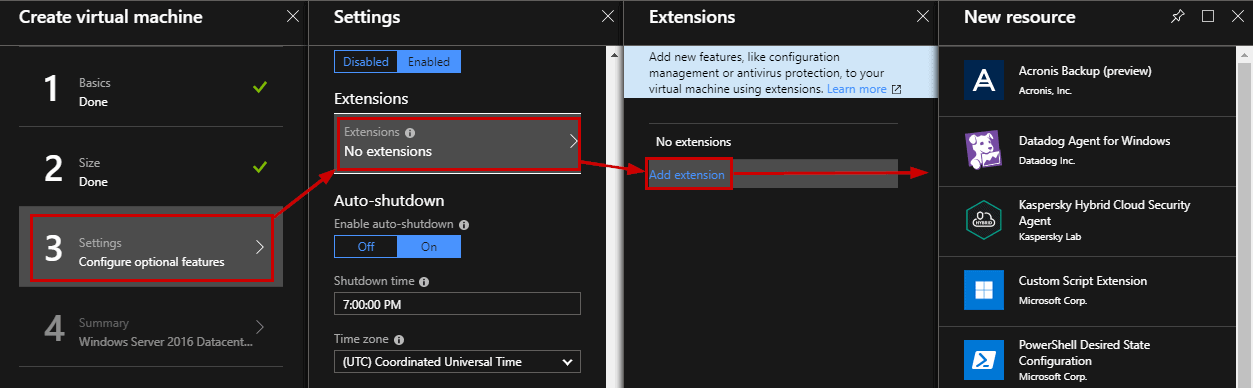Choose the Datadog Agent for Windows icon
The width and height of the screenshot is (1253, 388).
(x=984, y=149)
